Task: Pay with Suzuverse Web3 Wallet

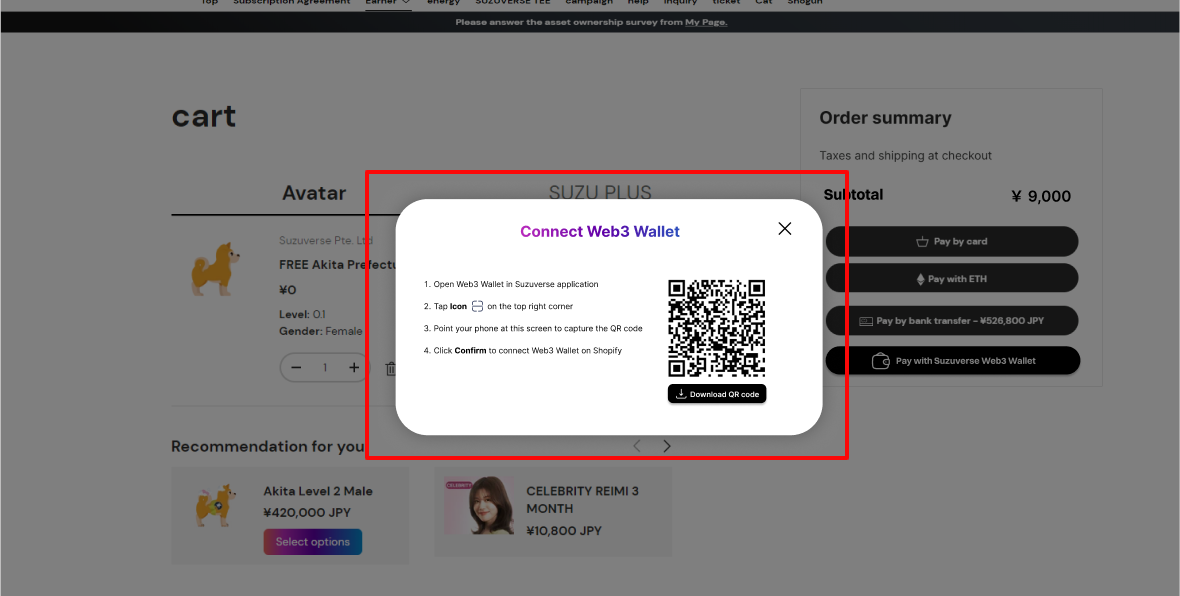Action: pos(951,361)
